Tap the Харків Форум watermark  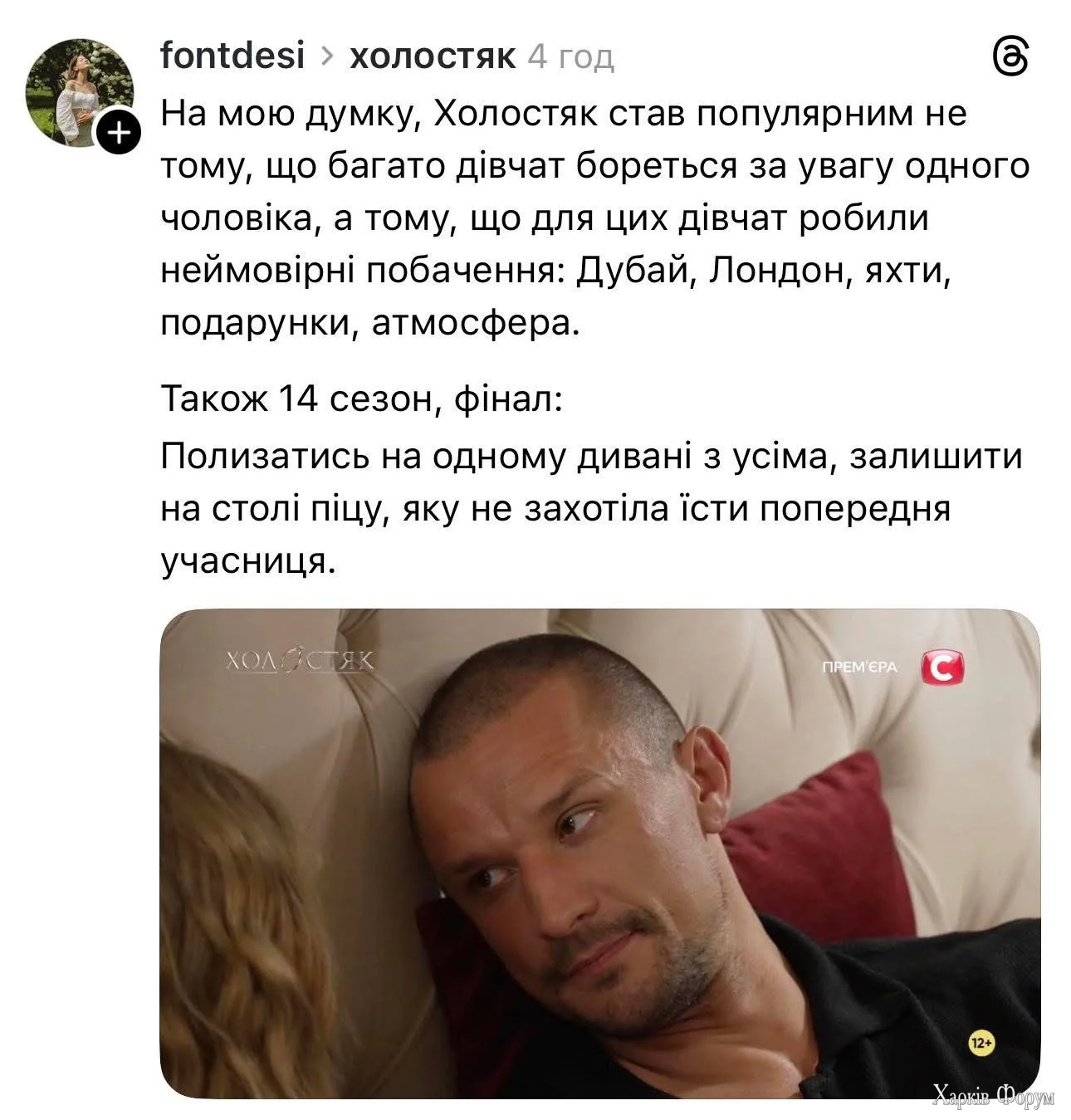click(993, 1095)
